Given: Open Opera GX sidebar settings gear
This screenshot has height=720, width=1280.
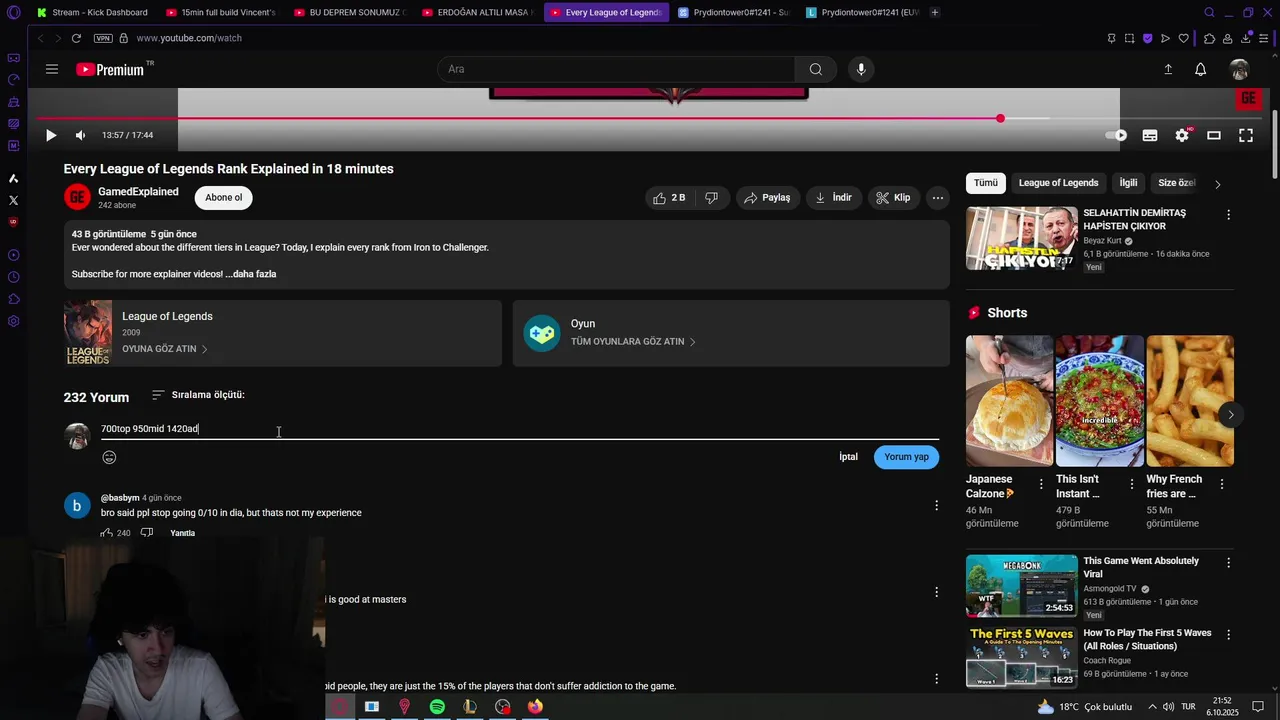Looking at the screenshot, I should 13,321.
